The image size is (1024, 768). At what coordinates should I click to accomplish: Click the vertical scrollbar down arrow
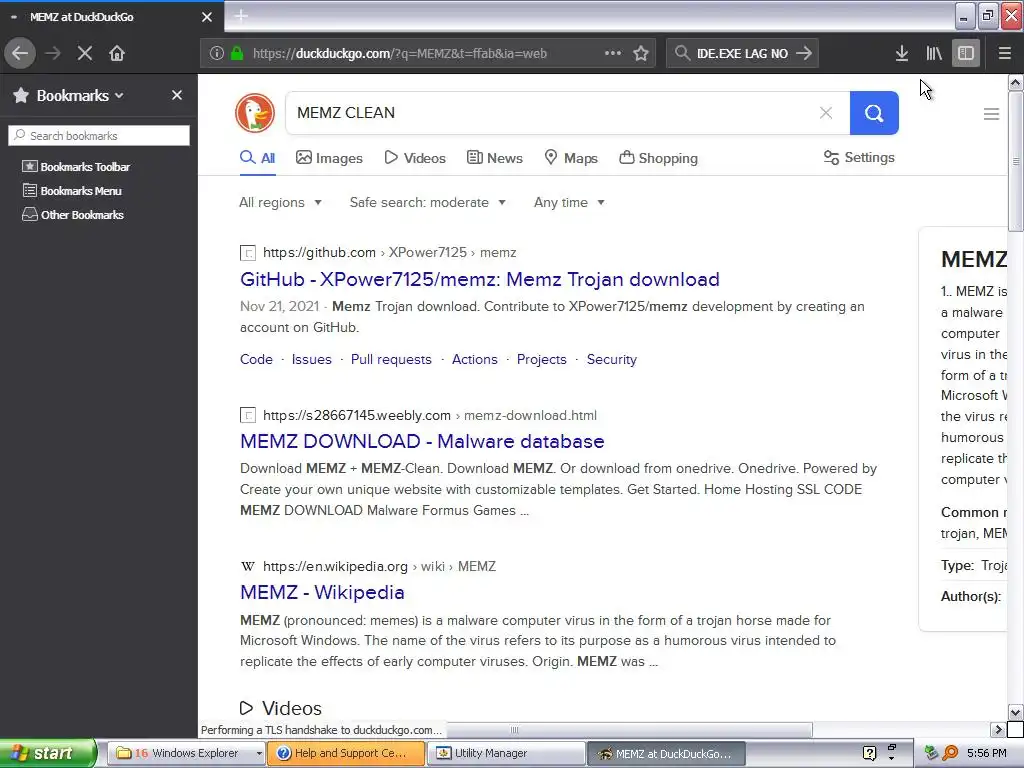pos(1016,712)
